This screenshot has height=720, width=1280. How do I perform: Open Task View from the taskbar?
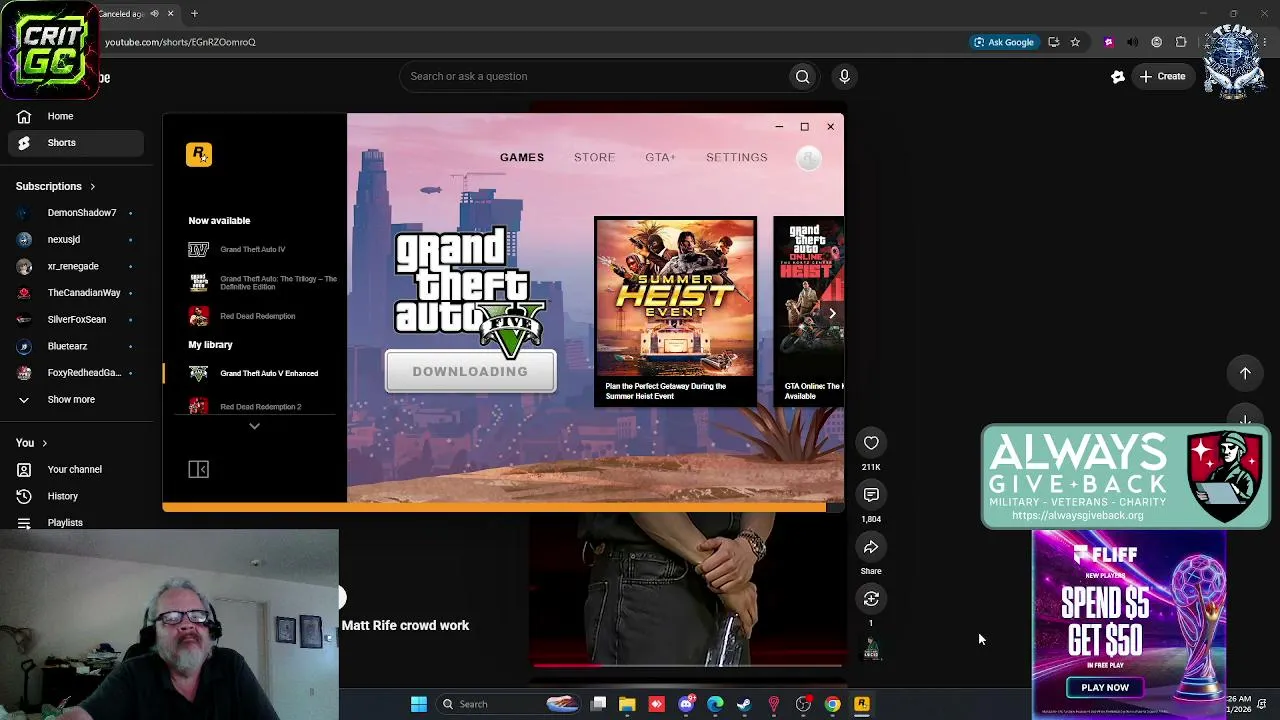click(x=598, y=704)
